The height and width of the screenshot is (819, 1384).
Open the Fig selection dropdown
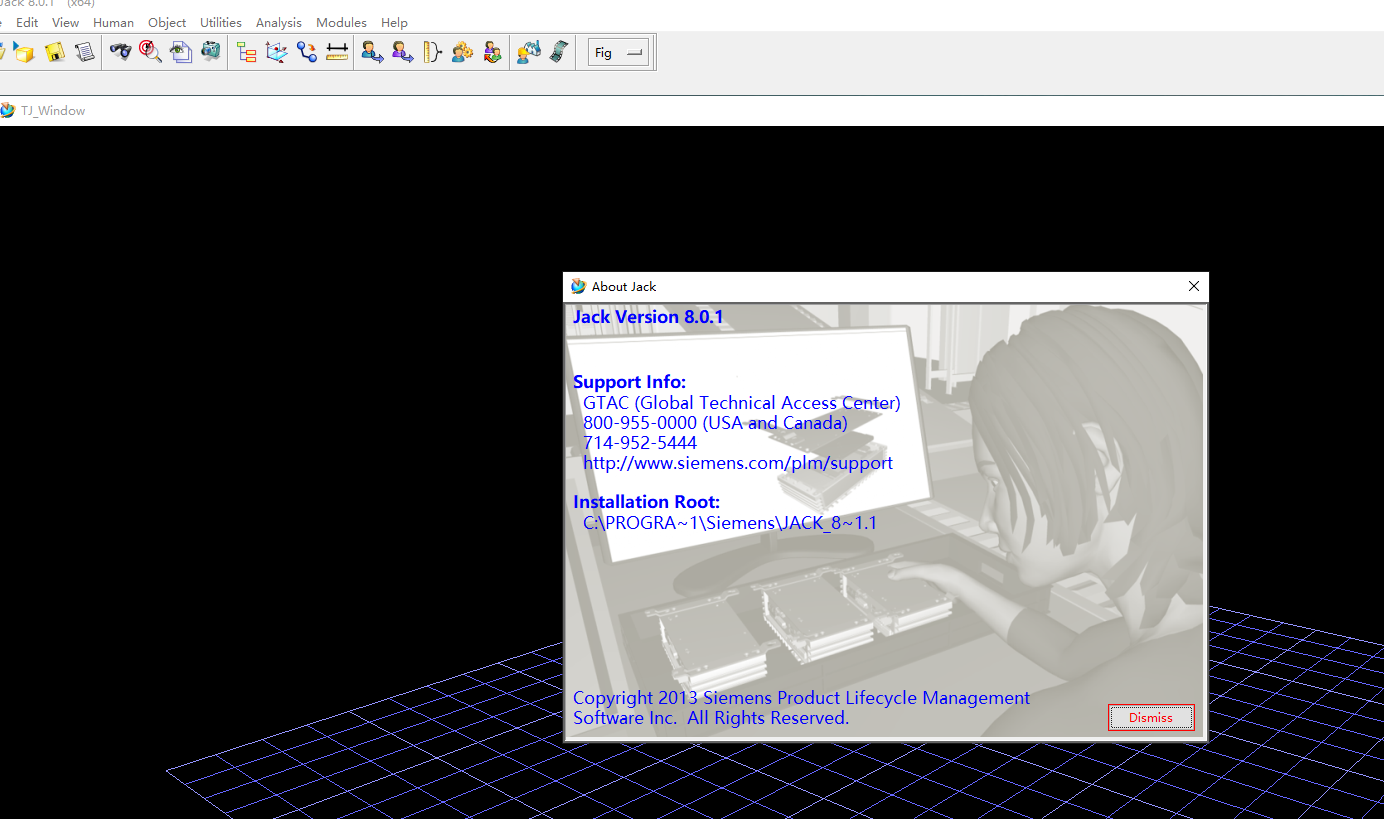point(618,53)
